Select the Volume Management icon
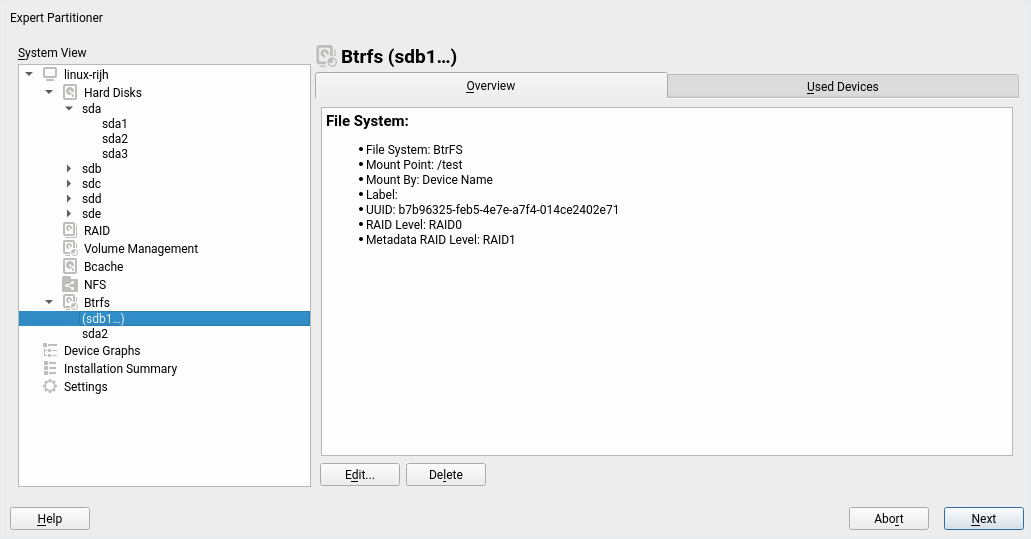Screen dimensions: 1031x539 pos(70,249)
